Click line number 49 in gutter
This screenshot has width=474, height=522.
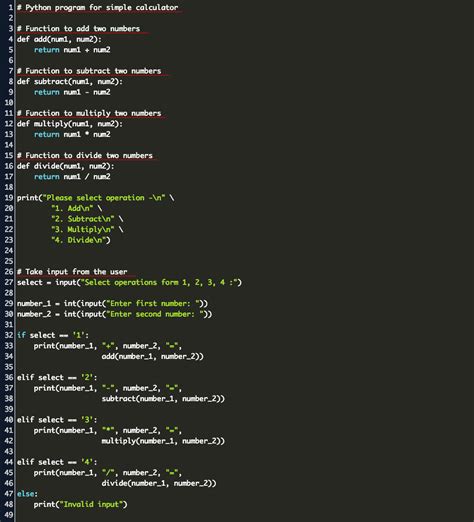[x=9, y=515]
